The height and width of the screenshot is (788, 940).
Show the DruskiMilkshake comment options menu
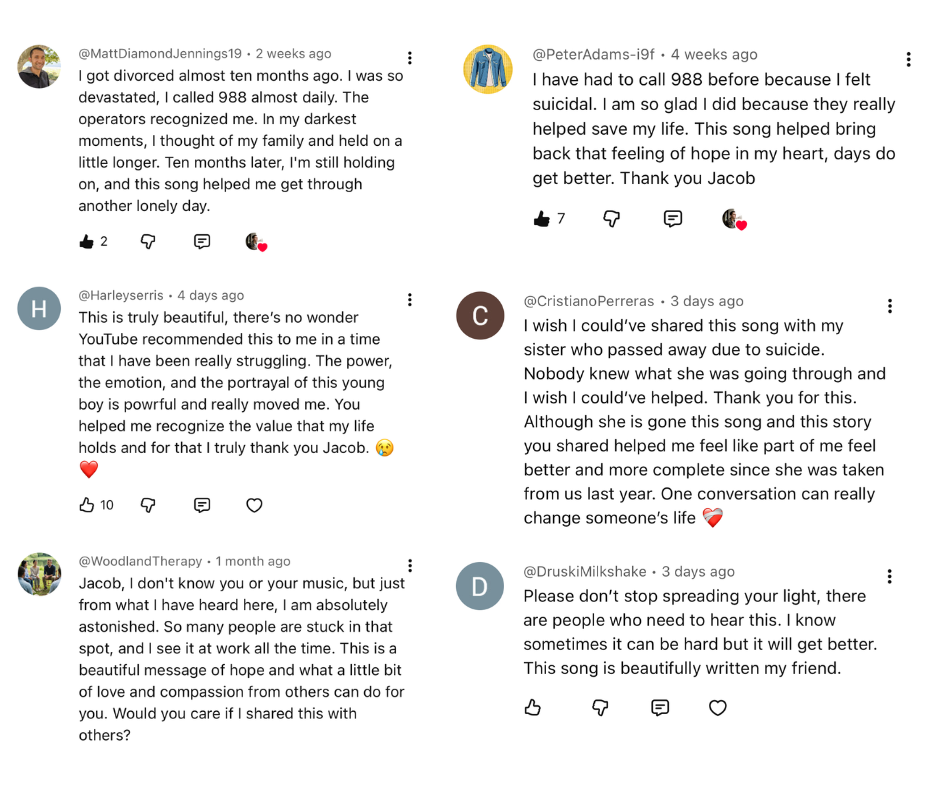coord(889,576)
